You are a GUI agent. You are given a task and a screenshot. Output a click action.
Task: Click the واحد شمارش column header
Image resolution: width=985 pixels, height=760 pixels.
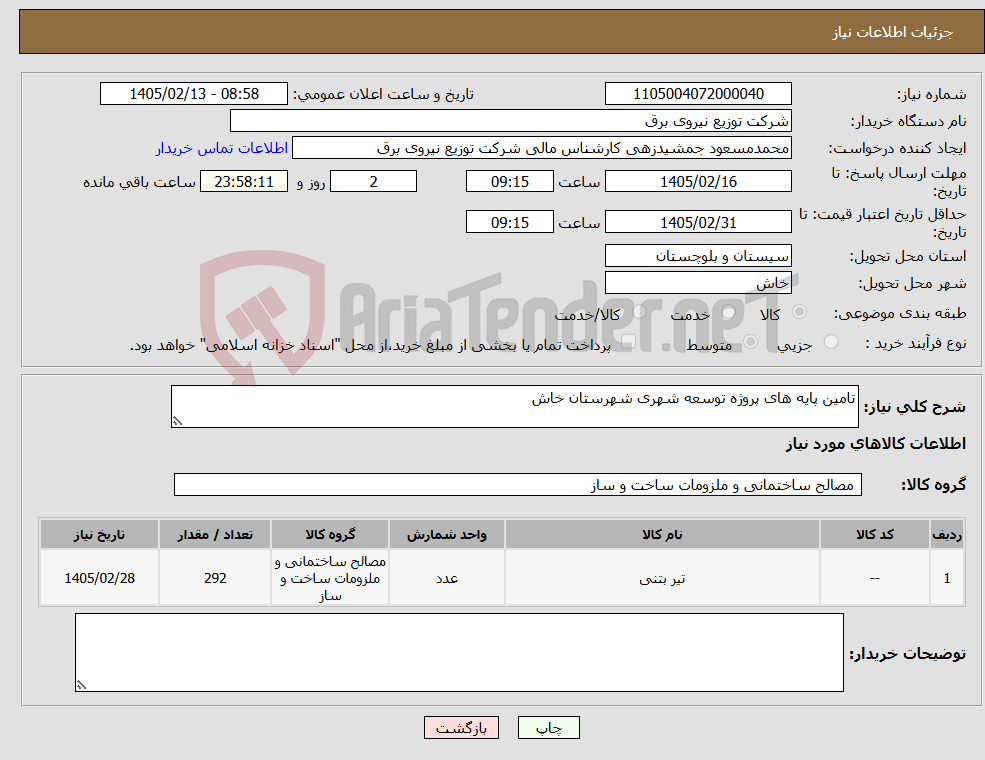click(x=447, y=535)
